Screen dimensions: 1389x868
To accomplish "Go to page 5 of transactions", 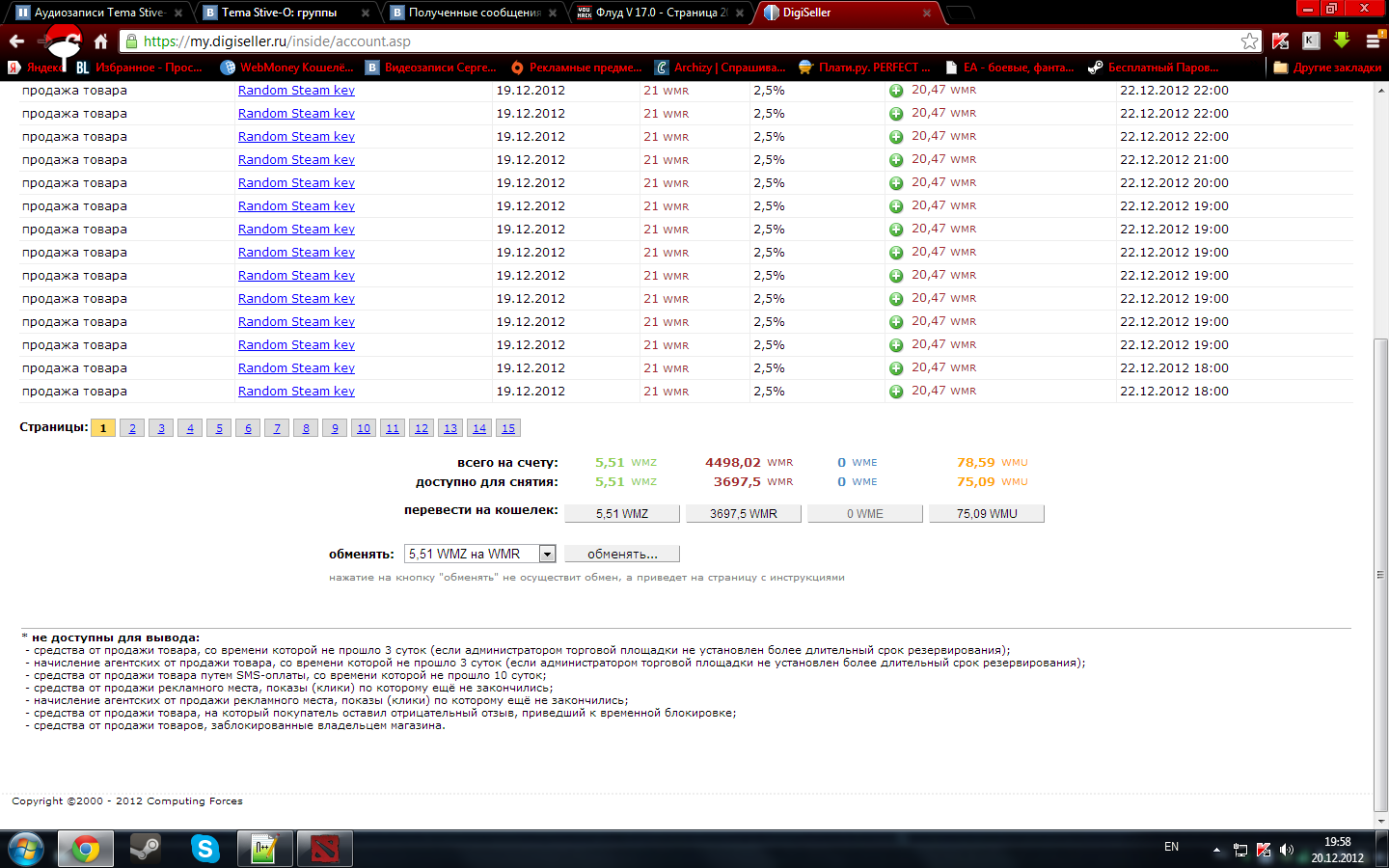I will (219, 428).
